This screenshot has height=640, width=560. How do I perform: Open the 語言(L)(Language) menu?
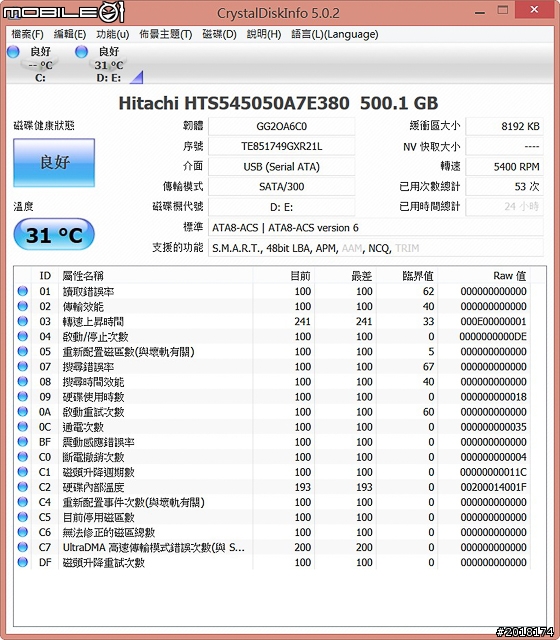point(335,34)
